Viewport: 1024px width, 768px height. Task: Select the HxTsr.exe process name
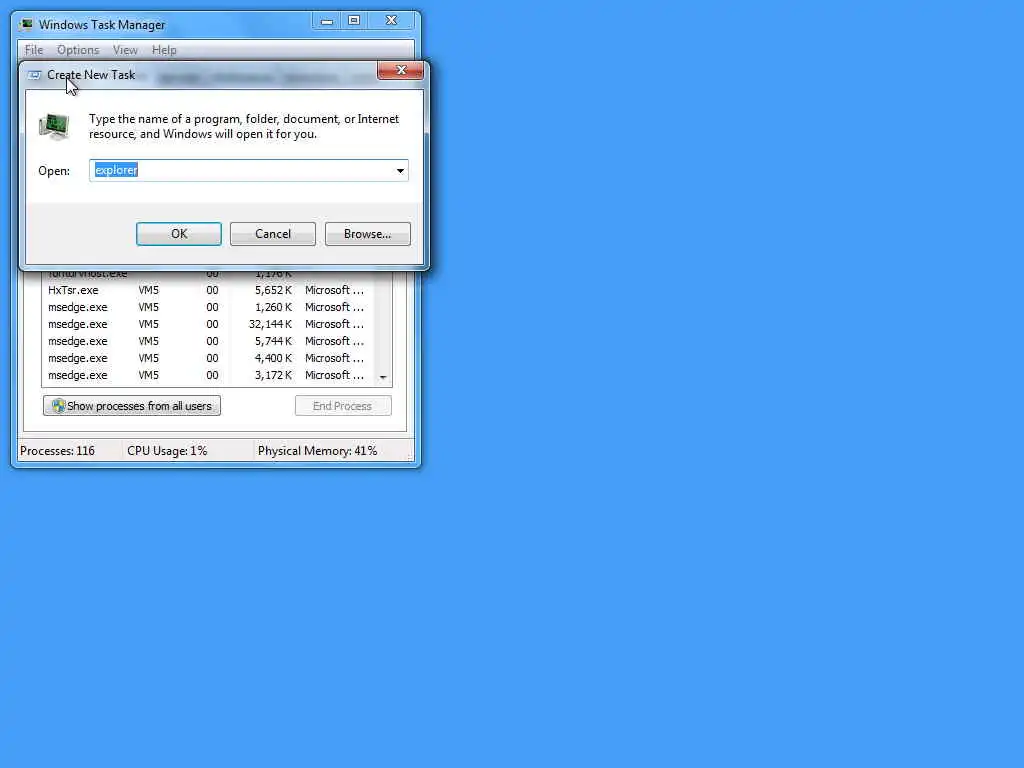point(73,290)
